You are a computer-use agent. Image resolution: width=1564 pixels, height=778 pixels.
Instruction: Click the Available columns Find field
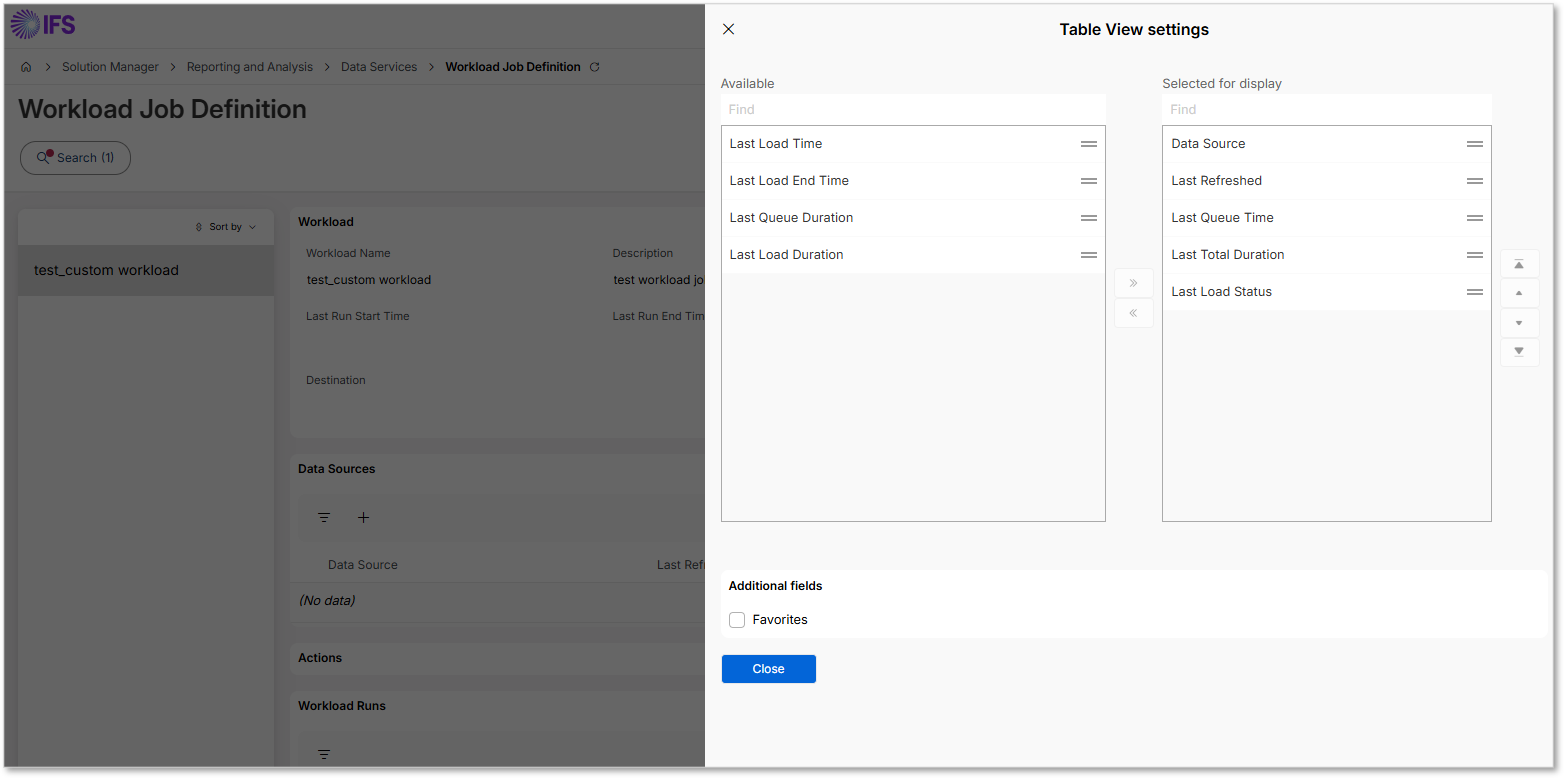tap(913, 109)
